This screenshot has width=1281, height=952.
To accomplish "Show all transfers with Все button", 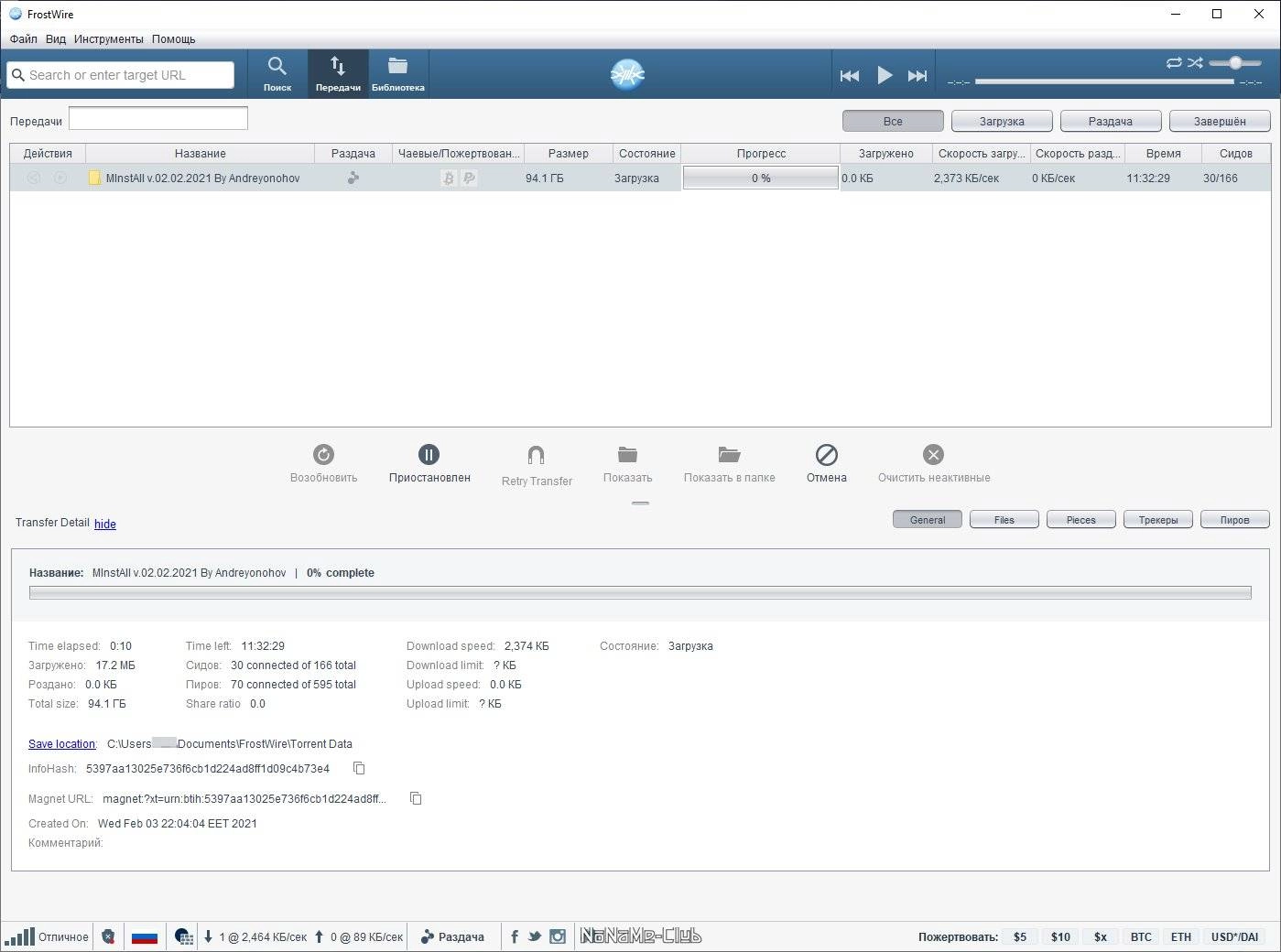I will pos(893,121).
